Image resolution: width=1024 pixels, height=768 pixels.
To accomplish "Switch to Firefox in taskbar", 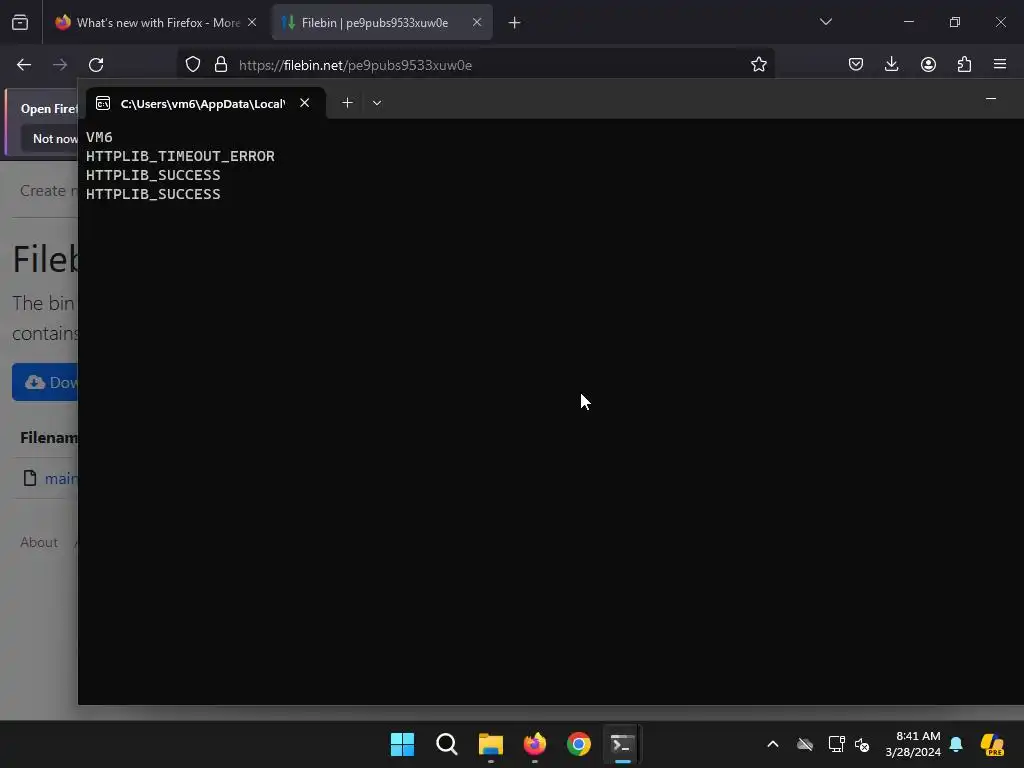I will (x=535, y=744).
